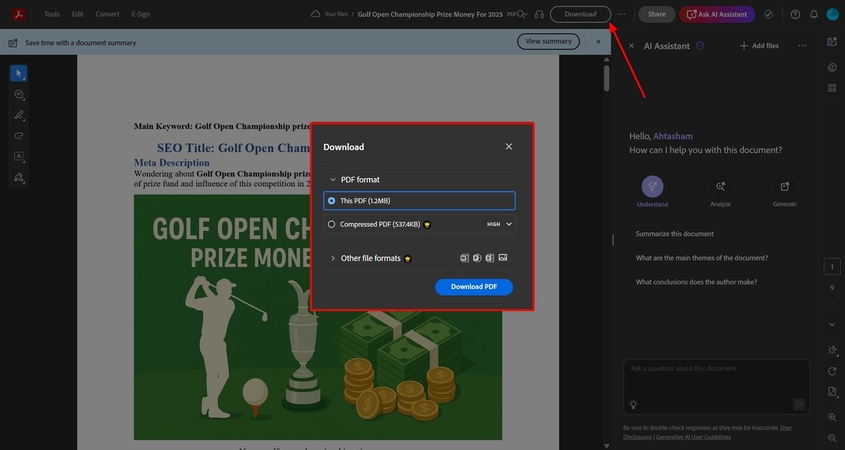The height and width of the screenshot is (450, 845).
Task: Open the Help question mark icon
Action: click(x=795, y=15)
